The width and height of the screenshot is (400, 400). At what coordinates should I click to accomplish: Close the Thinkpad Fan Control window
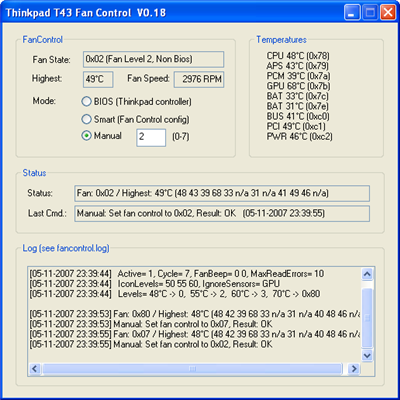tap(388, 13)
